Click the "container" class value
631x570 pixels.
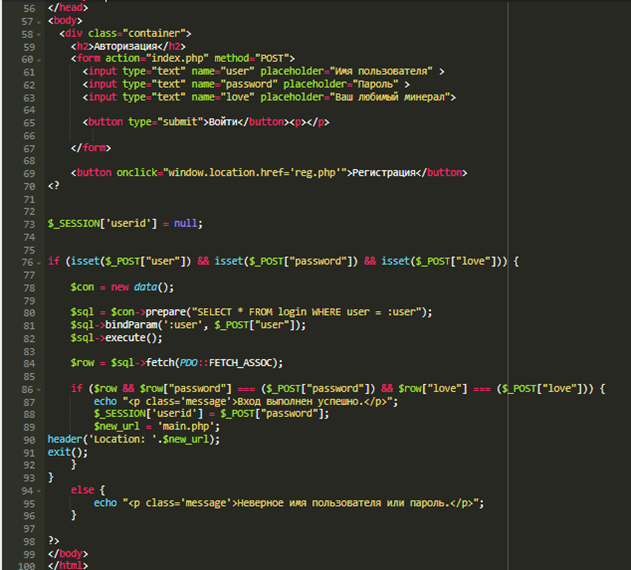(154, 33)
